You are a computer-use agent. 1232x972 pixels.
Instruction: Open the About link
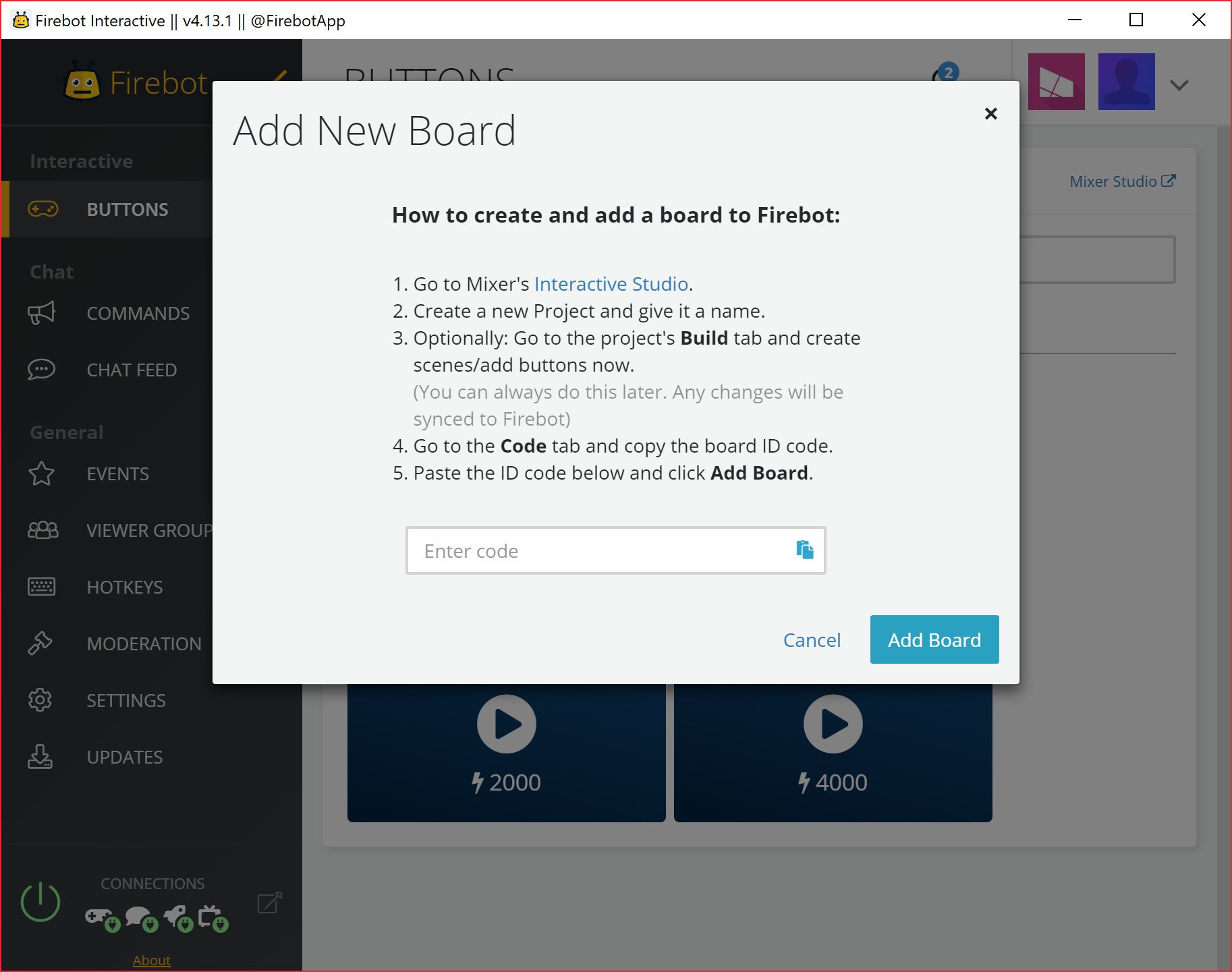pyautogui.click(x=151, y=960)
